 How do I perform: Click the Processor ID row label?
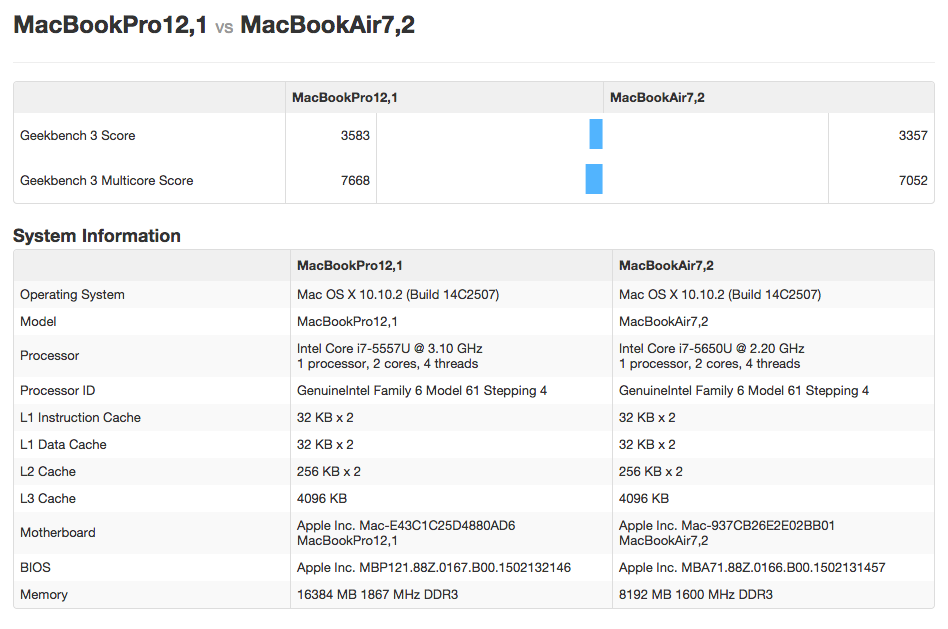coord(57,391)
